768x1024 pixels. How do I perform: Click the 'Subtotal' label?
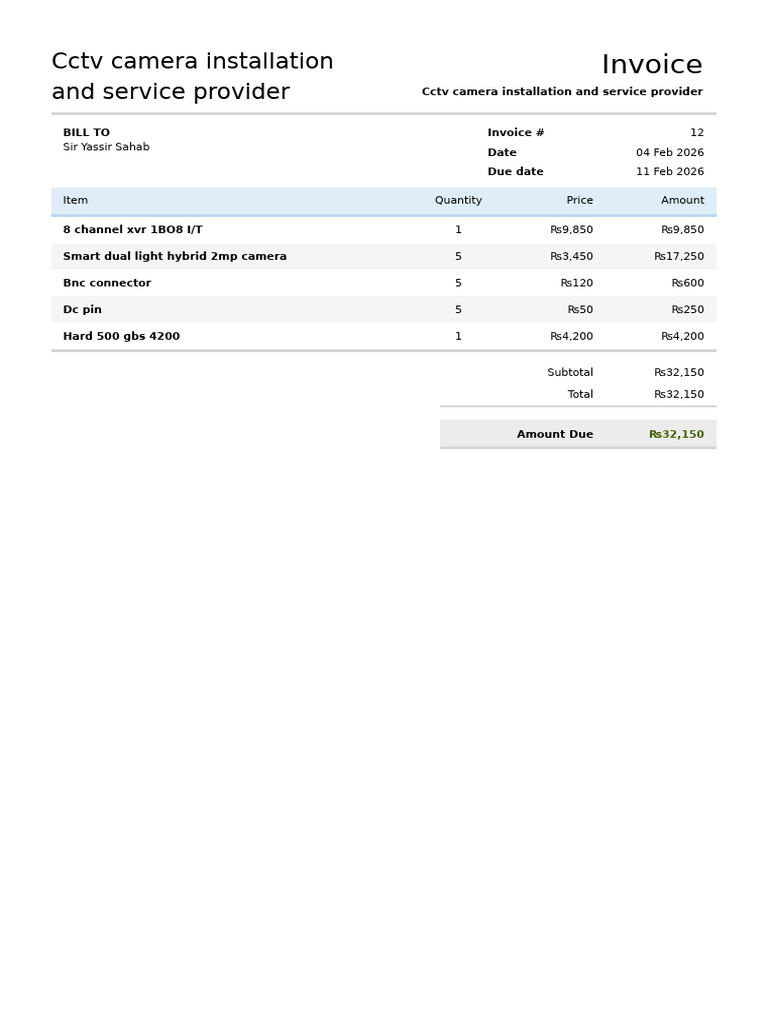pos(570,372)
